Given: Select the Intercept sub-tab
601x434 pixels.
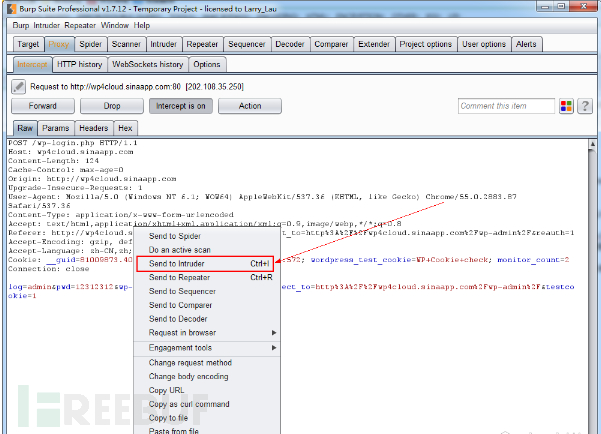Looking at the screenshot, I should tap(32, 64).
